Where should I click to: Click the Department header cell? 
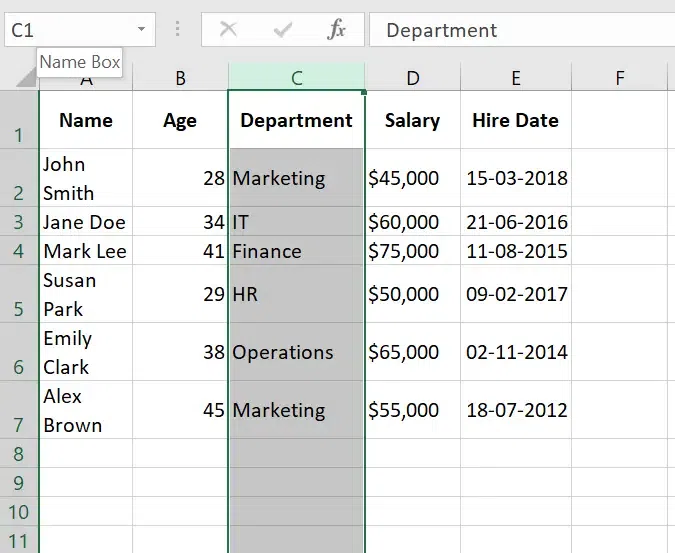(297, 120)
